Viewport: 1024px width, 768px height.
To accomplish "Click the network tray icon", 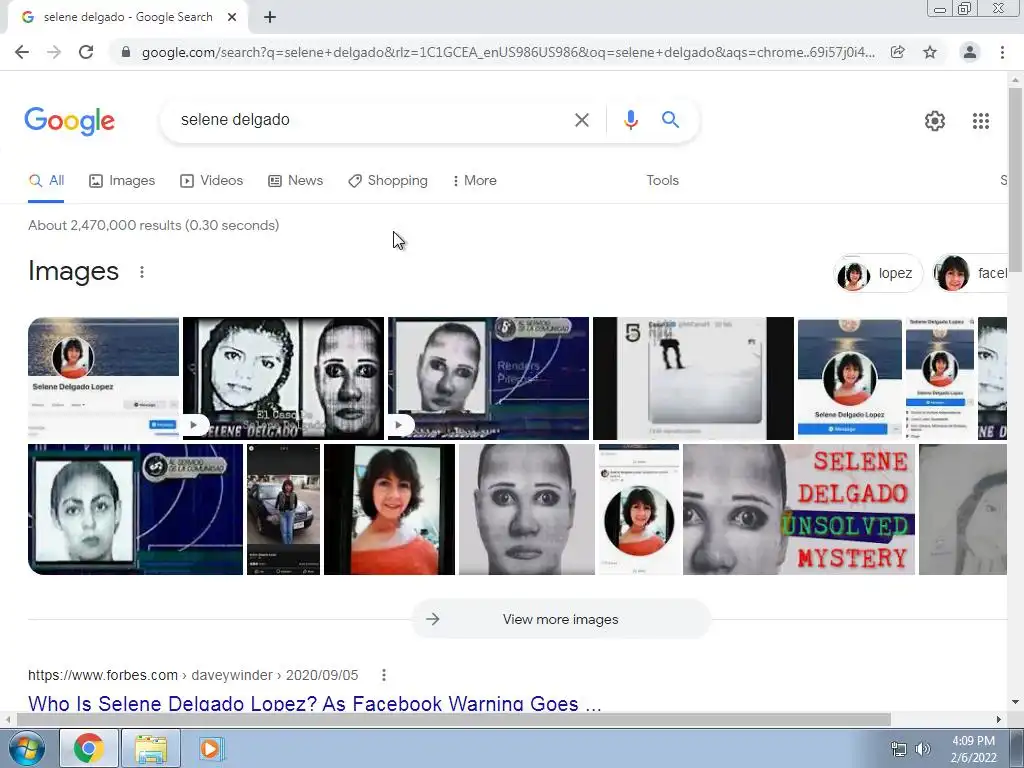I will point(899,749).
